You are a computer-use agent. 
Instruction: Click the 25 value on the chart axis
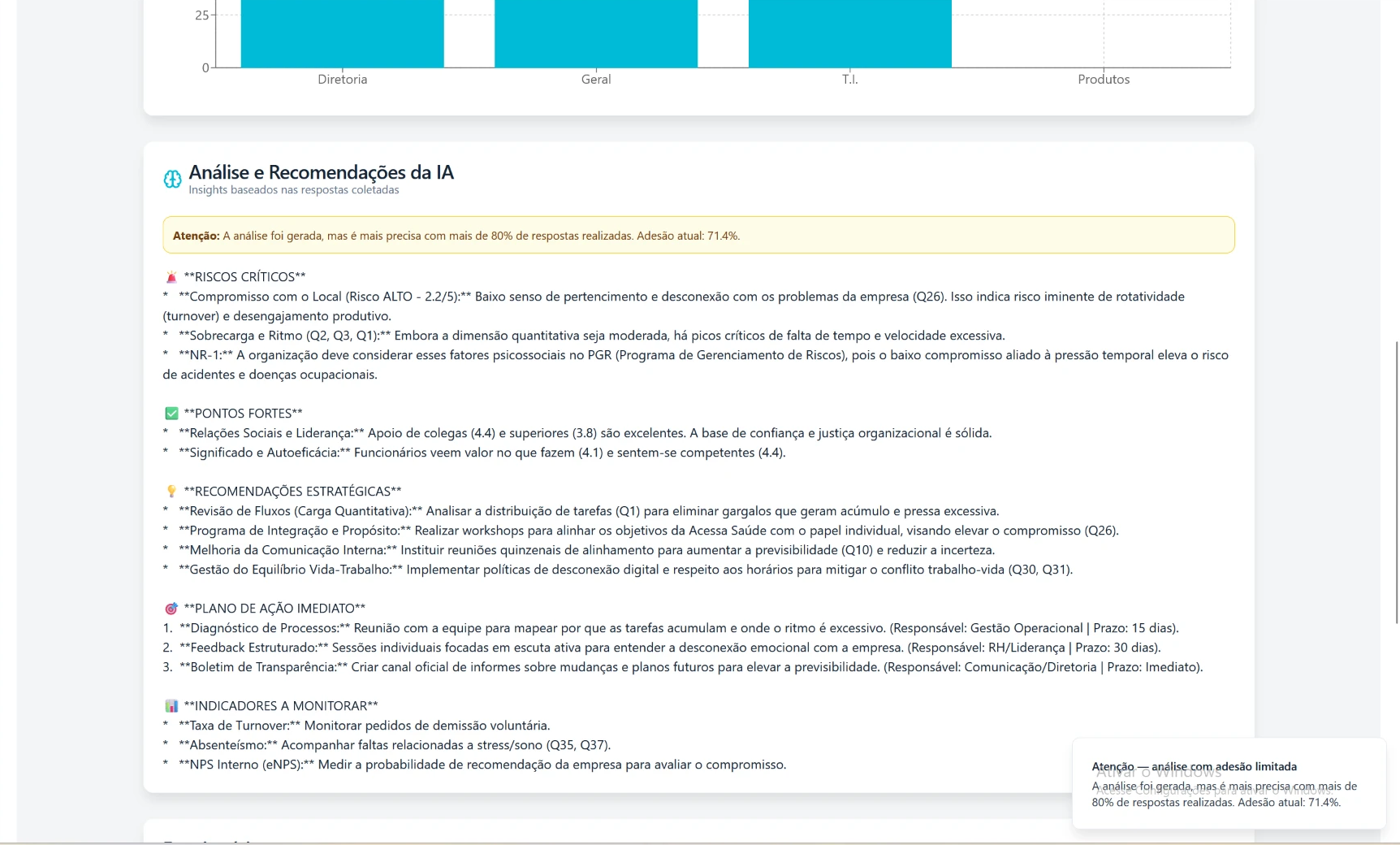[201, 15]
